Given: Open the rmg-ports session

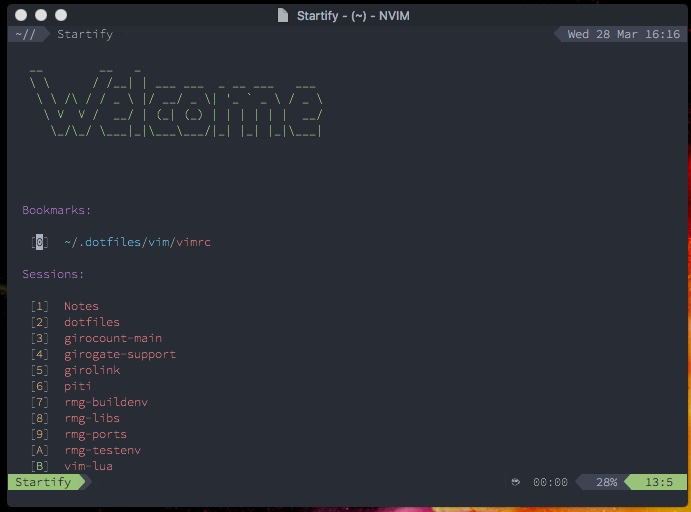Looking at the screenshot, I should (x=95, y=434).
